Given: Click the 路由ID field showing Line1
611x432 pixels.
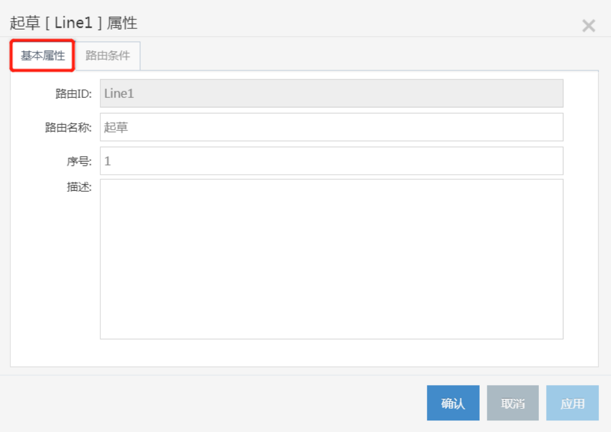Looking at the screenshot, I should (332, 93).
